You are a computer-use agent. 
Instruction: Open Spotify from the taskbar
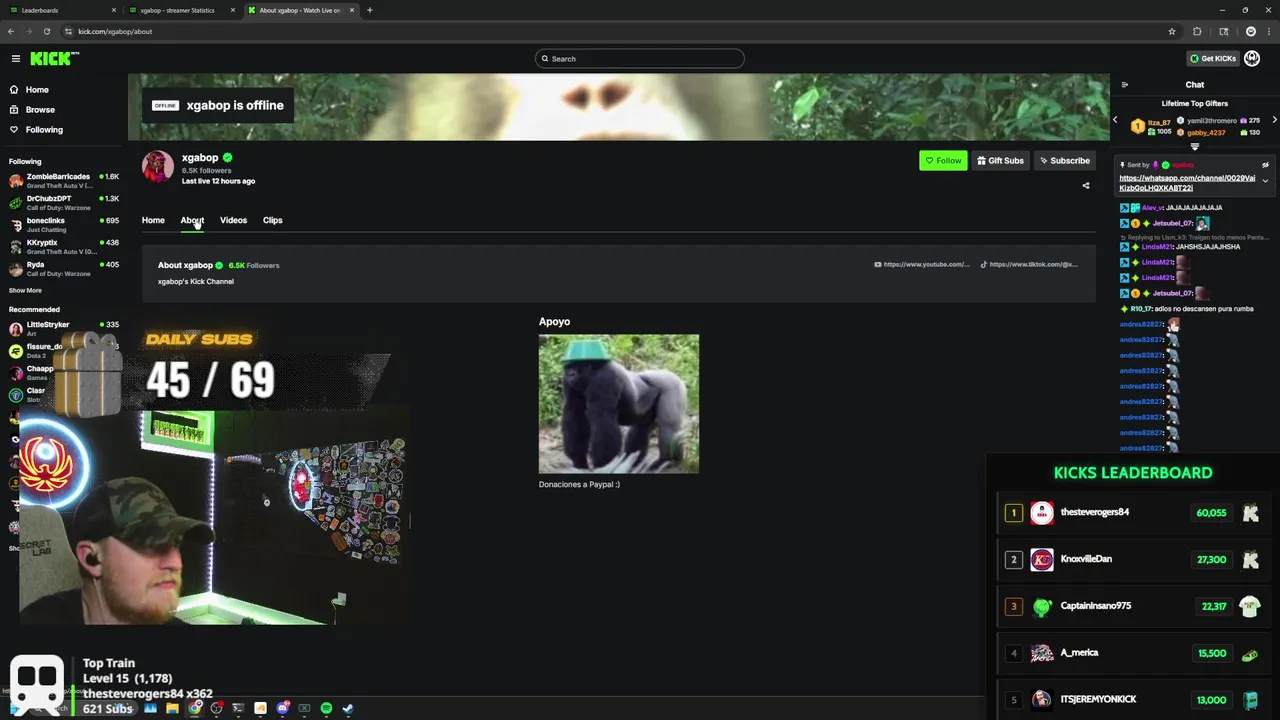pyautogui.click(x=326, y=709)
